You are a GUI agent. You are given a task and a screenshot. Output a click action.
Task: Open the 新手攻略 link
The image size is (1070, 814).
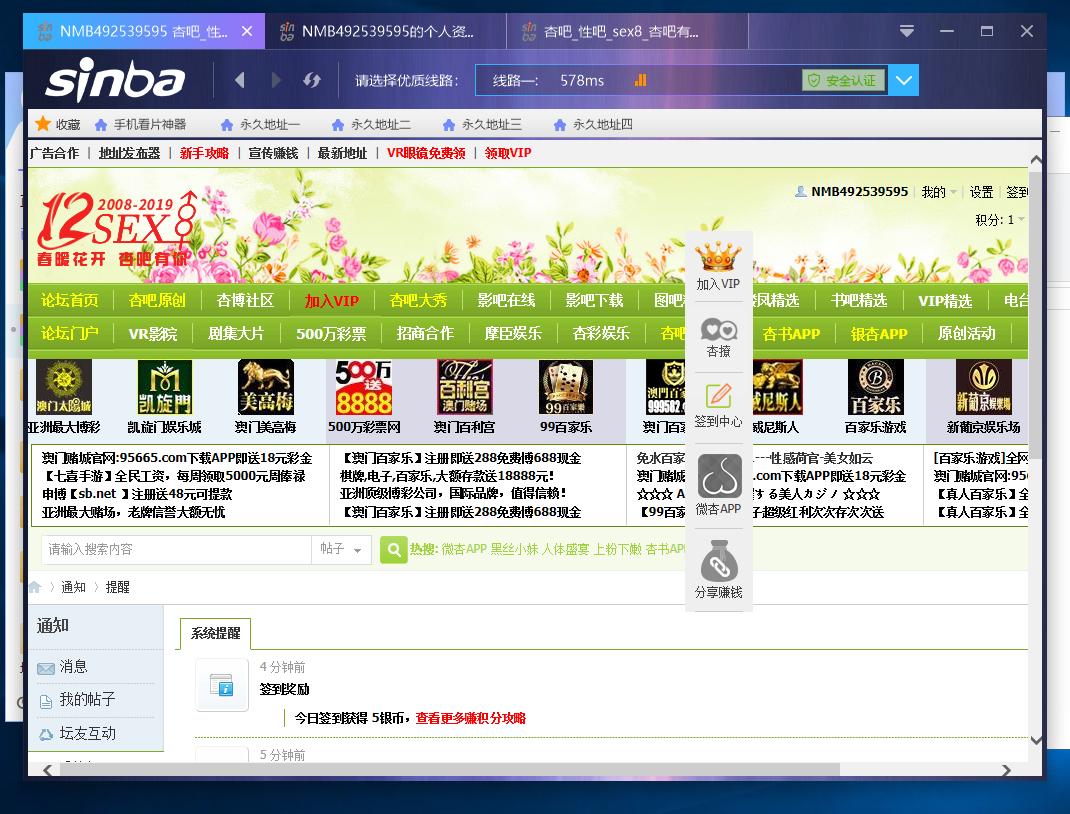pos(205,153)
